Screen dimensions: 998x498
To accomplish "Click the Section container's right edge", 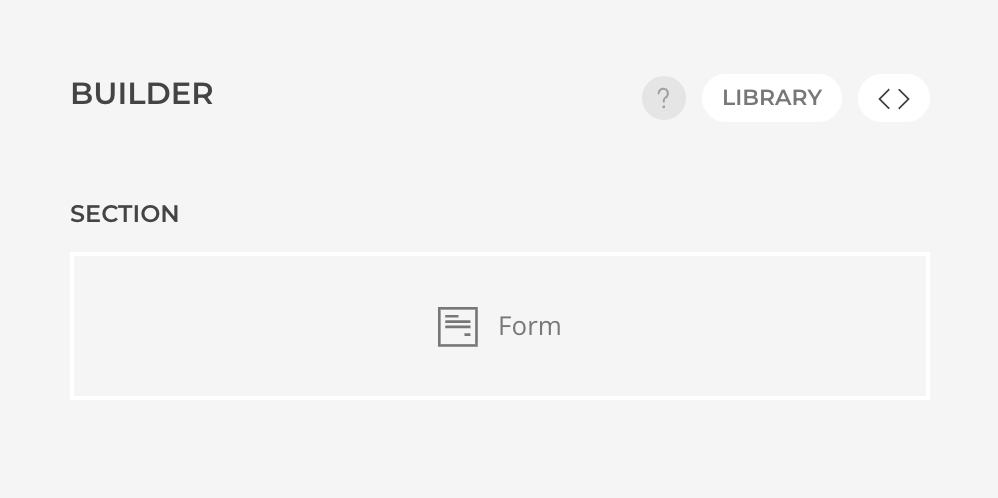I will (x=927, y=326).
